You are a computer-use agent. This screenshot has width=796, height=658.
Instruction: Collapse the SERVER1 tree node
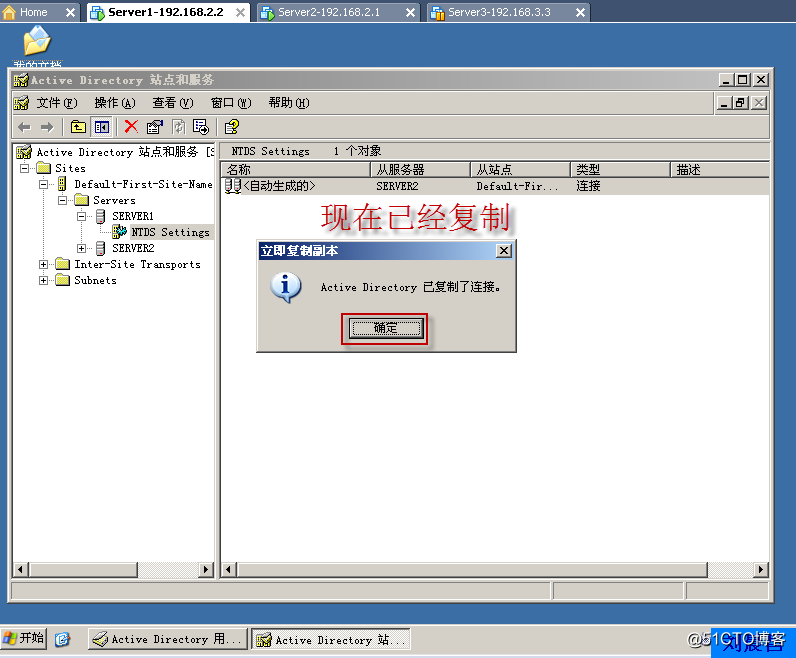coord(81,216)
